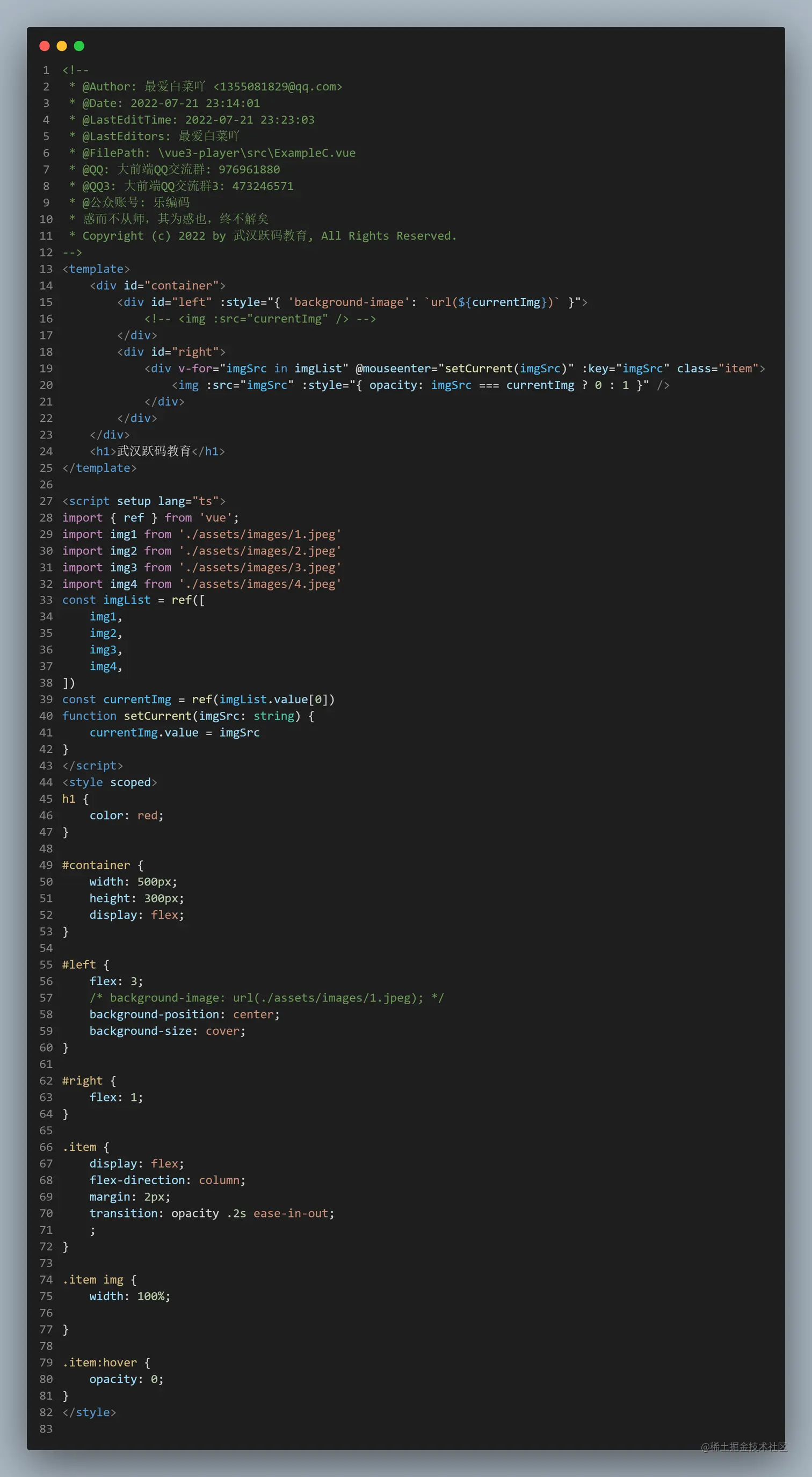Click the "background-size: cover;" declaration
812x1477 pixels.
pyautogui.click(x=168, y=1032)
